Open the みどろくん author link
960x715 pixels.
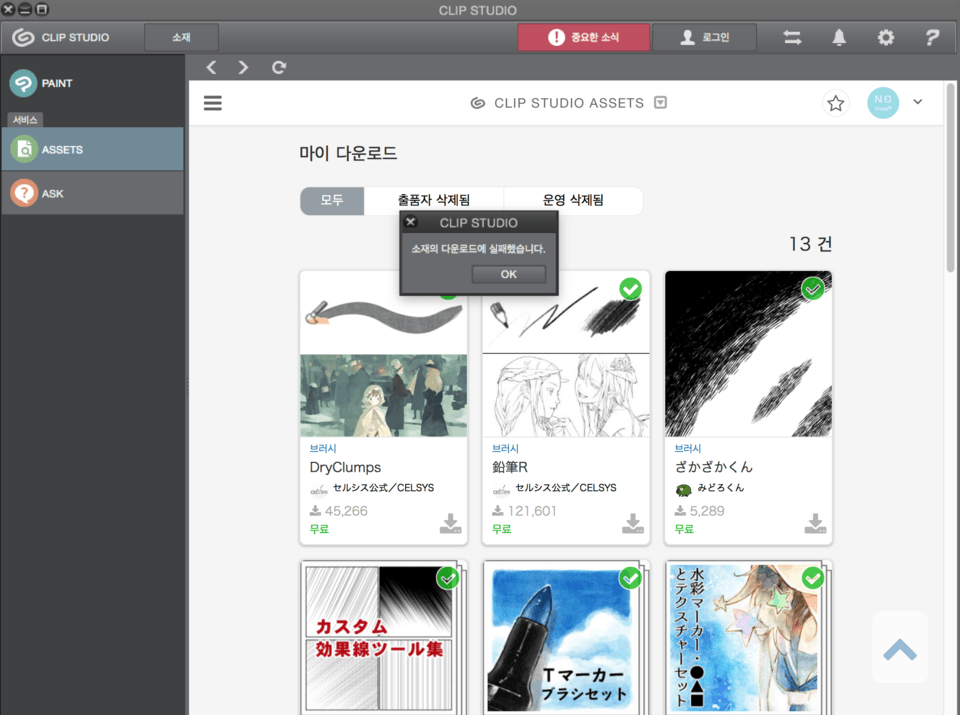[720, 488]
